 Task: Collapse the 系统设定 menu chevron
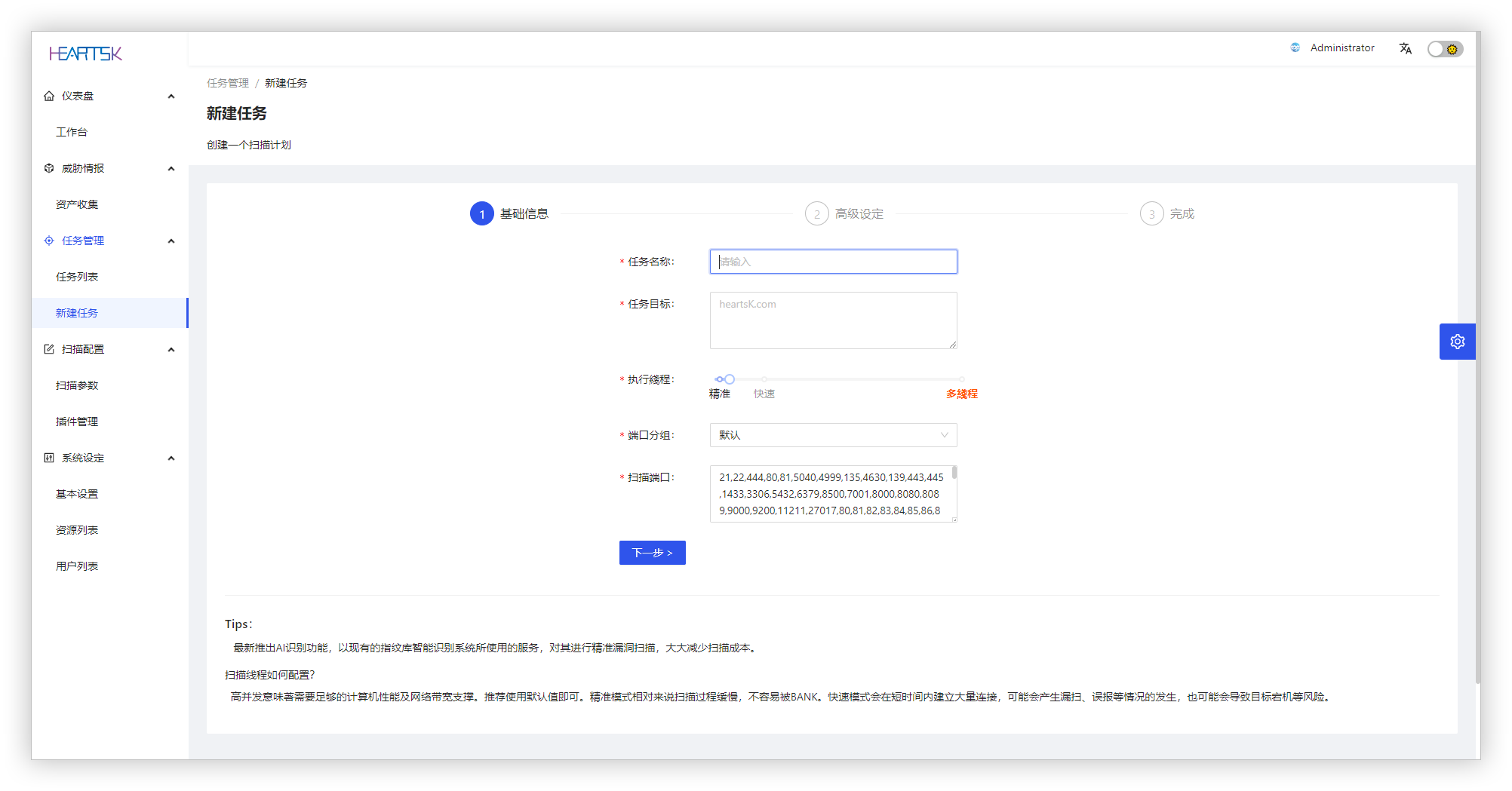[171, 458]
